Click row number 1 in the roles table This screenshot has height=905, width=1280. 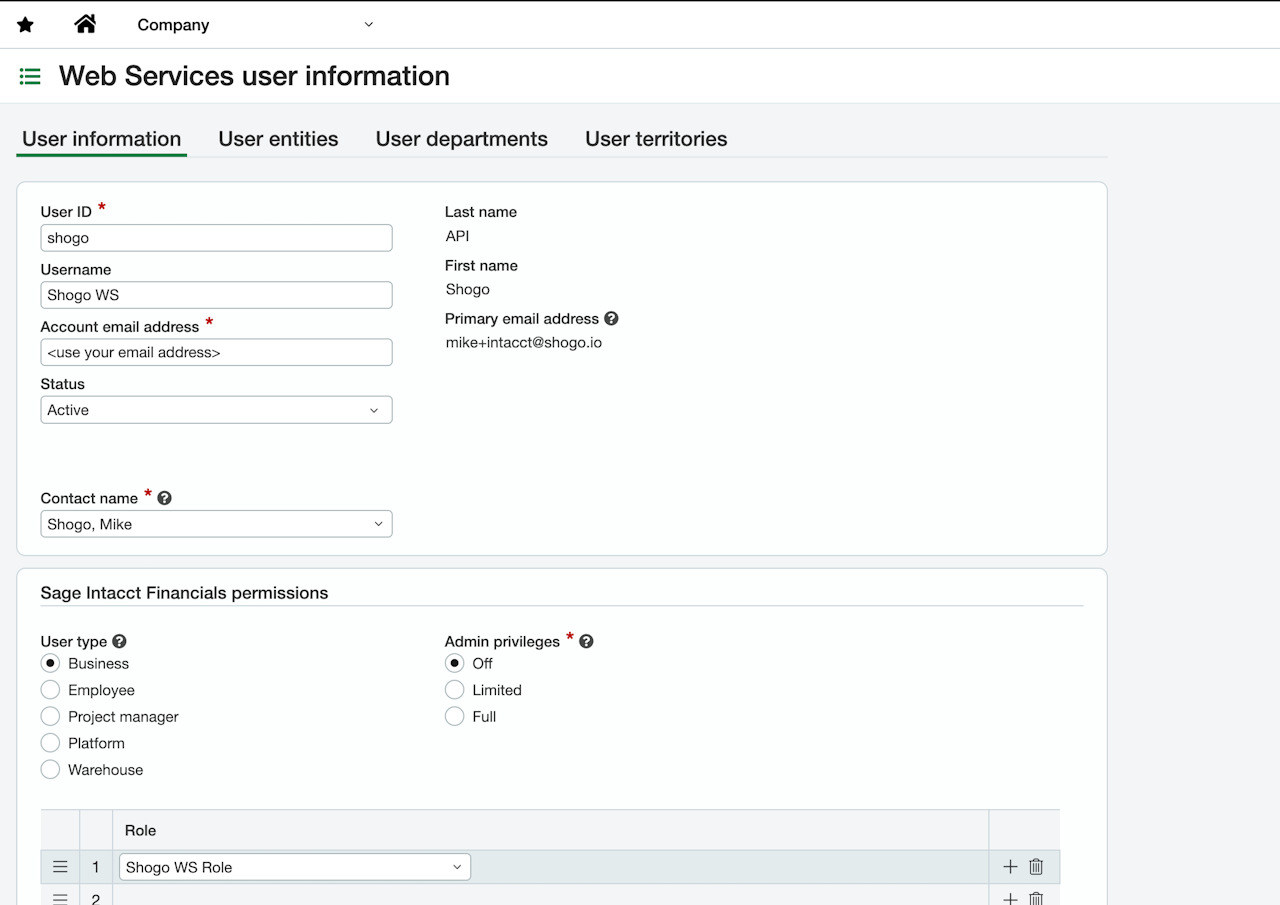[x=96, y=867]
